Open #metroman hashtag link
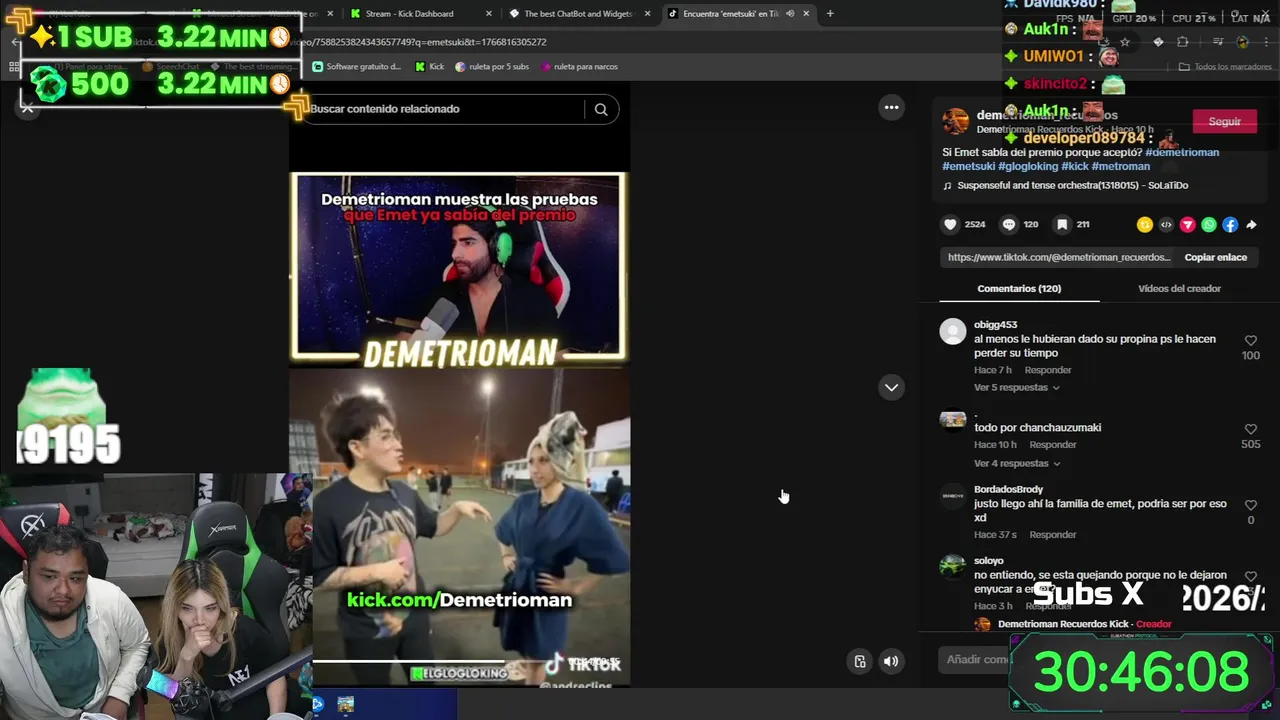 (1120, 166)
